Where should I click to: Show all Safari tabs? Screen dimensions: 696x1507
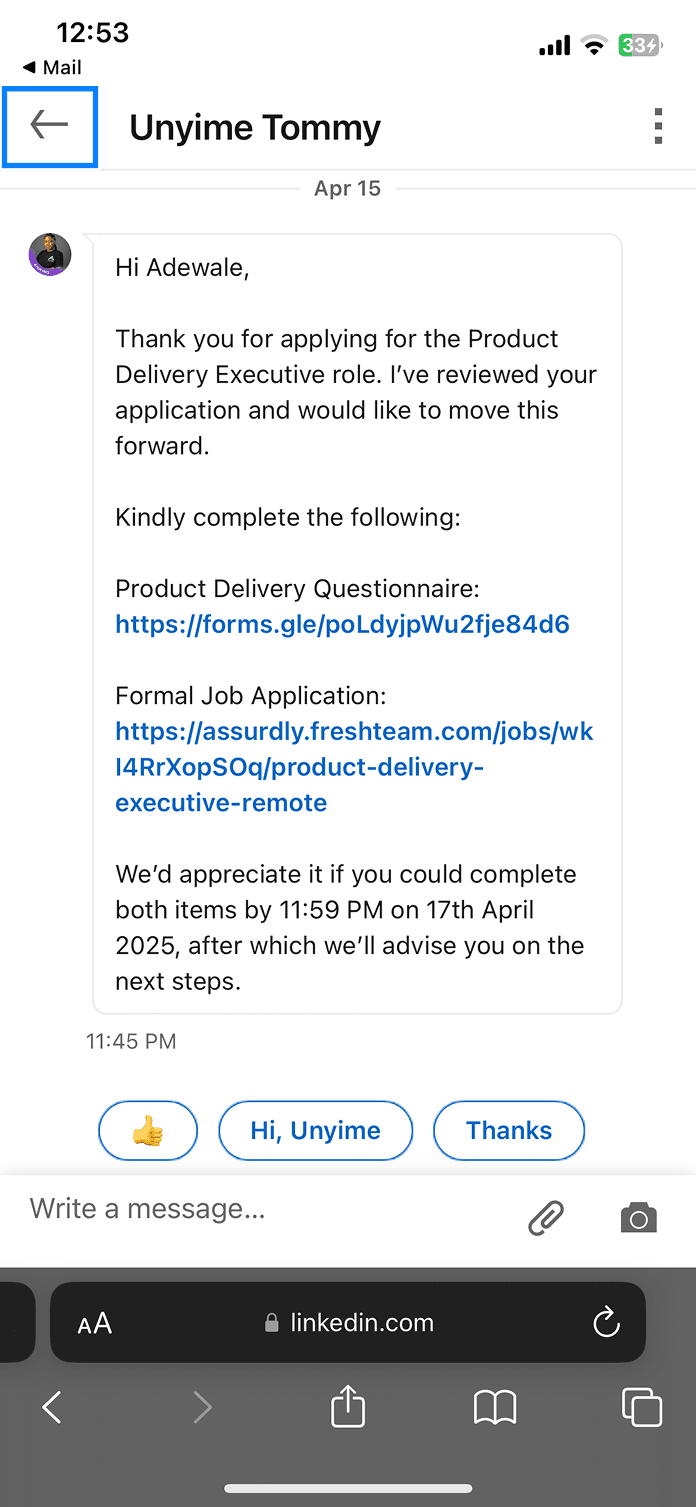coord(642,1408)
